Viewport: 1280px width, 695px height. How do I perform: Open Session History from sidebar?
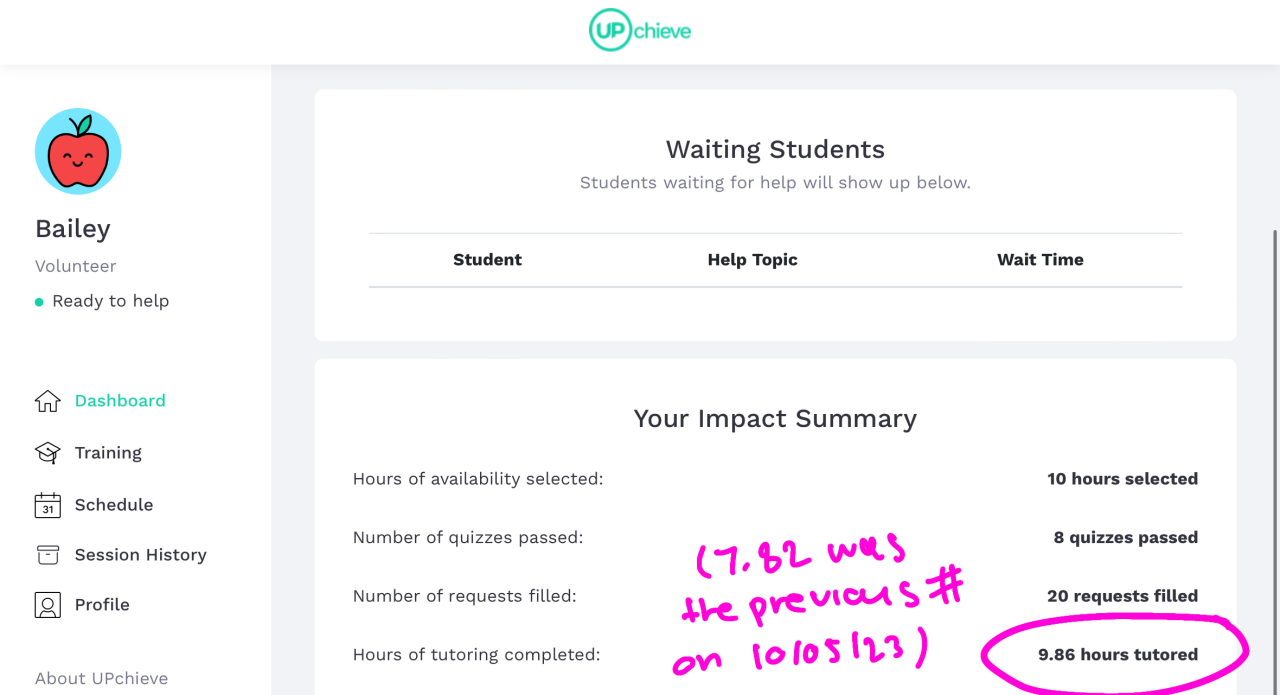point(140,555)
